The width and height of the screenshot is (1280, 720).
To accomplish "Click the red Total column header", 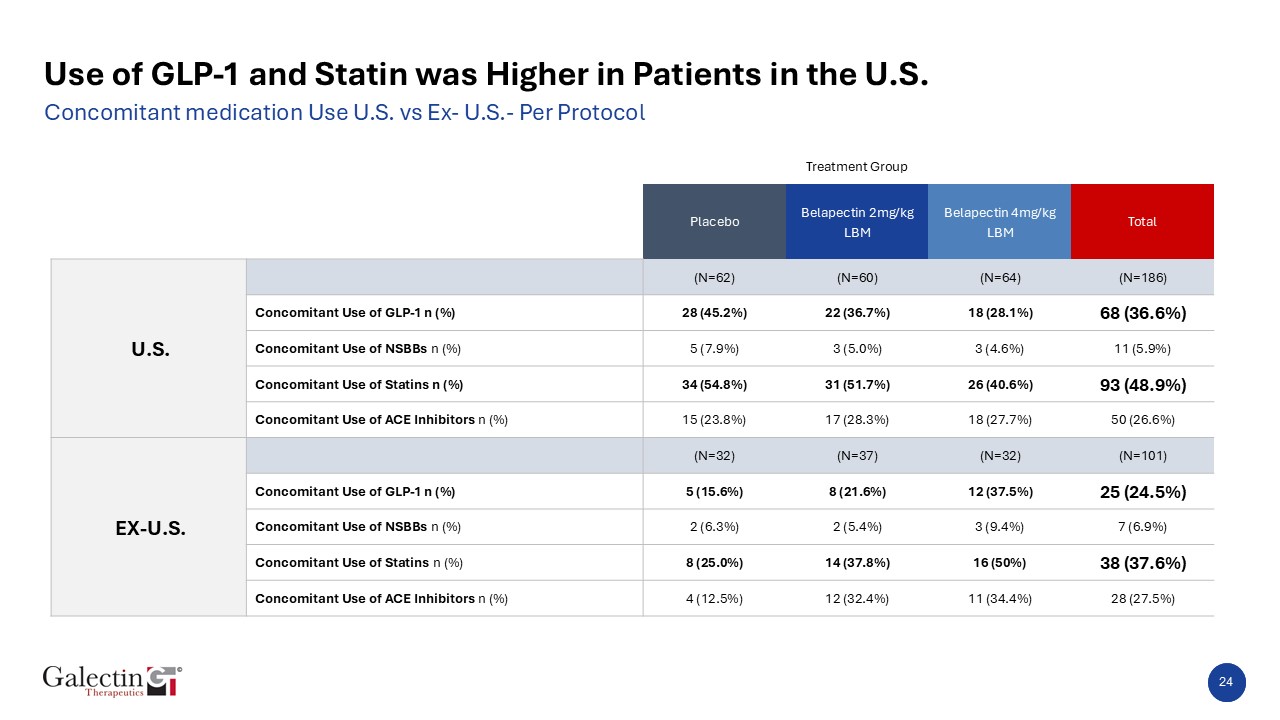I will tap(1142, 221).
